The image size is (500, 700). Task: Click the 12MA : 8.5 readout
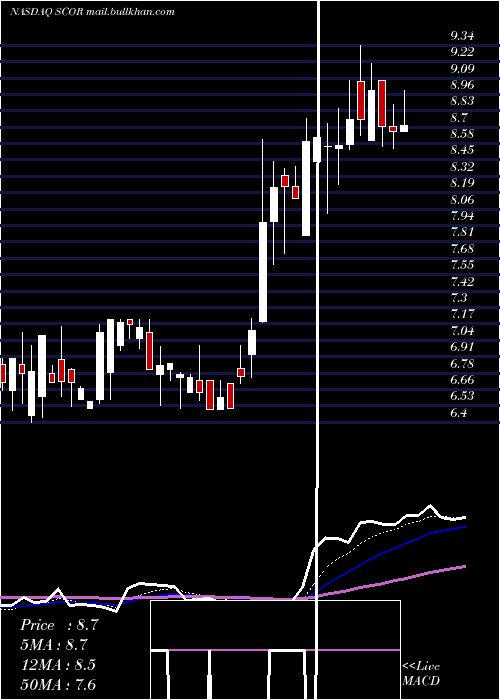[x=58, y=665]
